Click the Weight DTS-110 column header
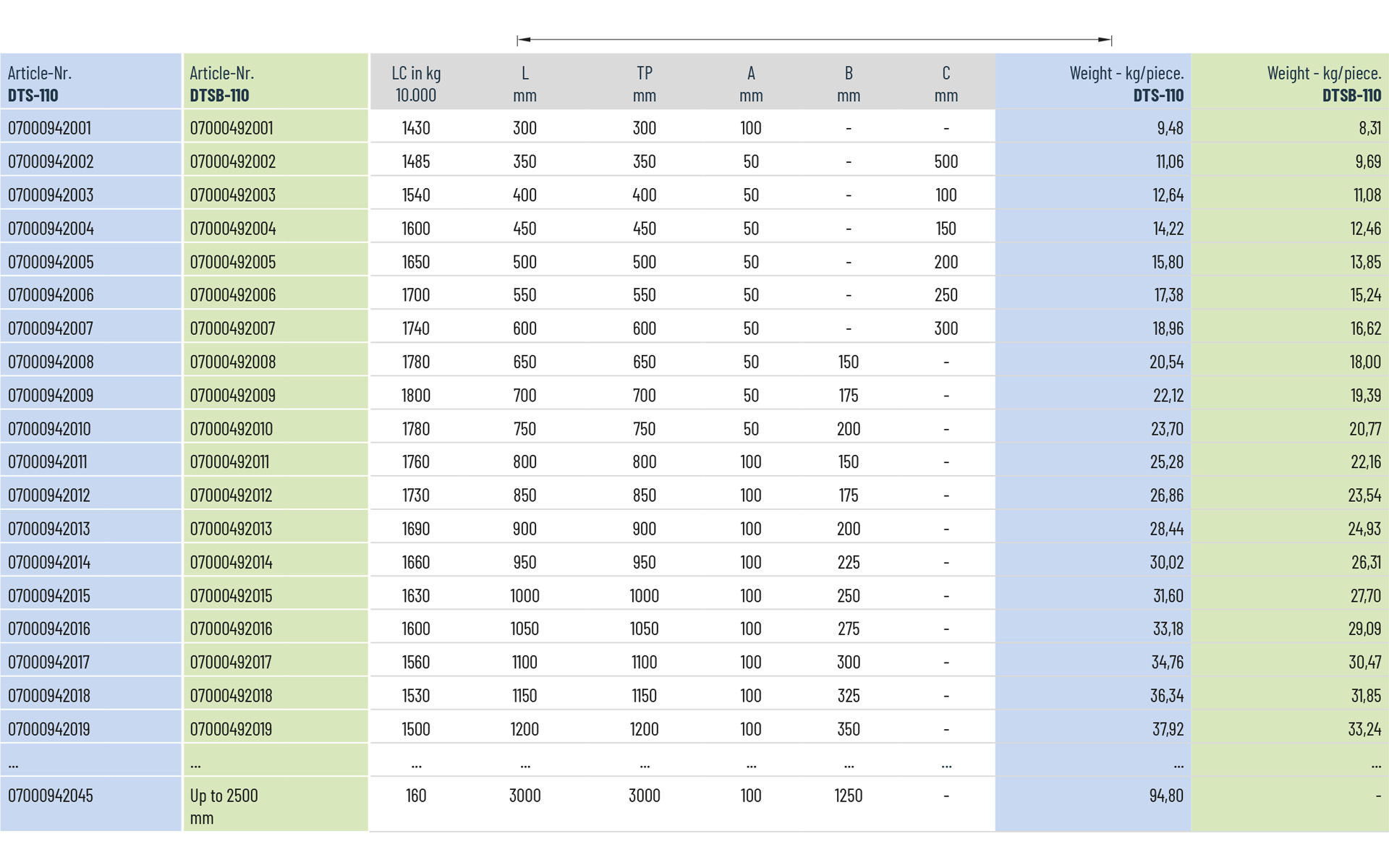1389x868 pixels. tap(1126, 83)
